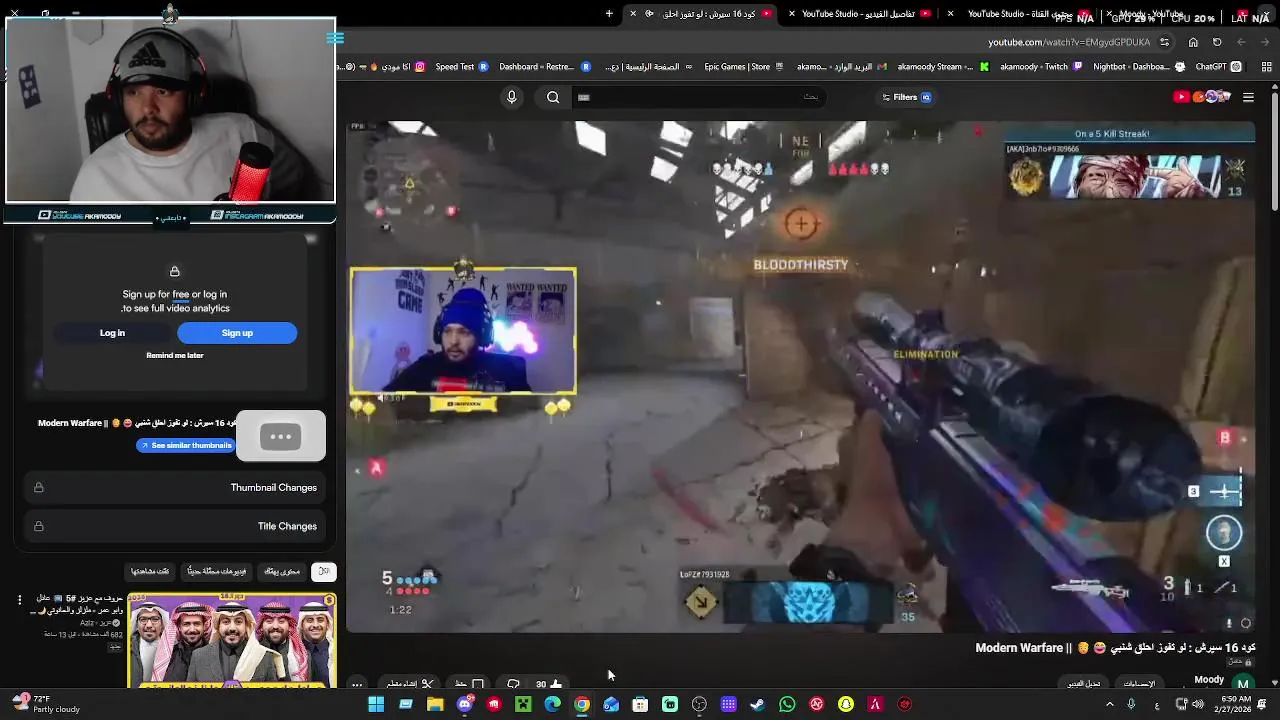Open Microsoft Edge from the taskbar
This screenshot has height=720, width=1280.
[x=552, y=704]
